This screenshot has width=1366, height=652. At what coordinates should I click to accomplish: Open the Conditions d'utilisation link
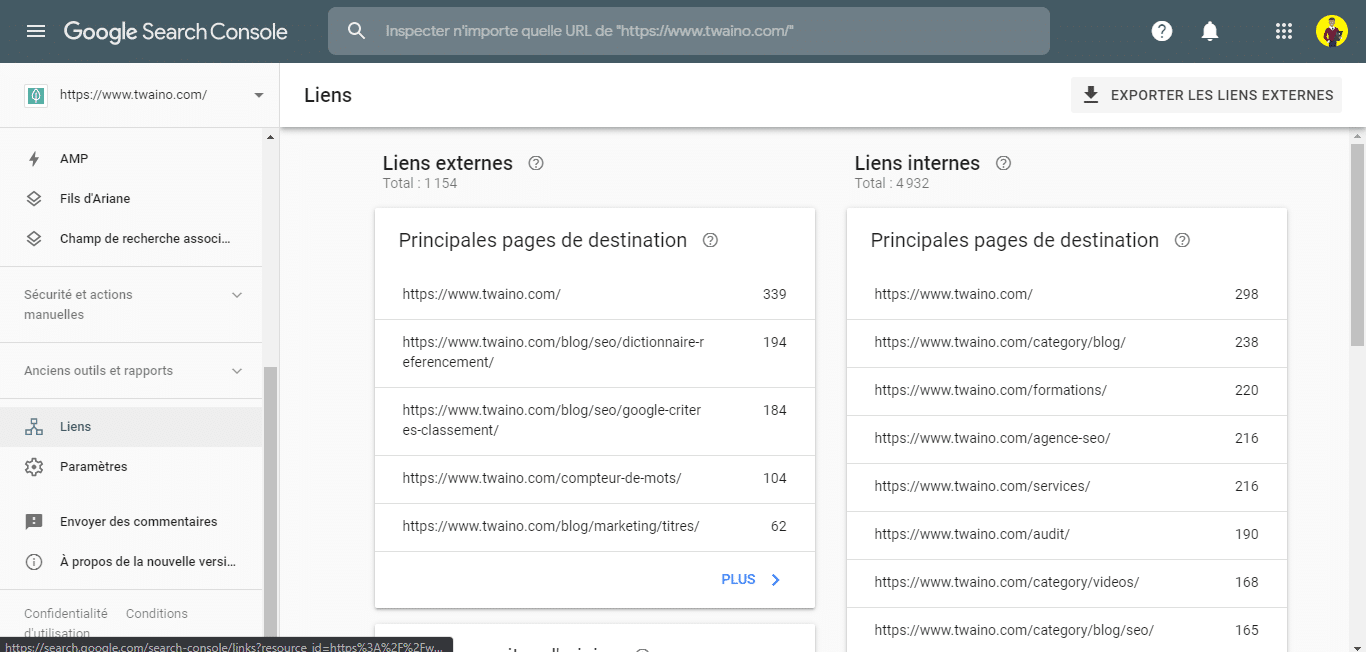tap(157, 614)
